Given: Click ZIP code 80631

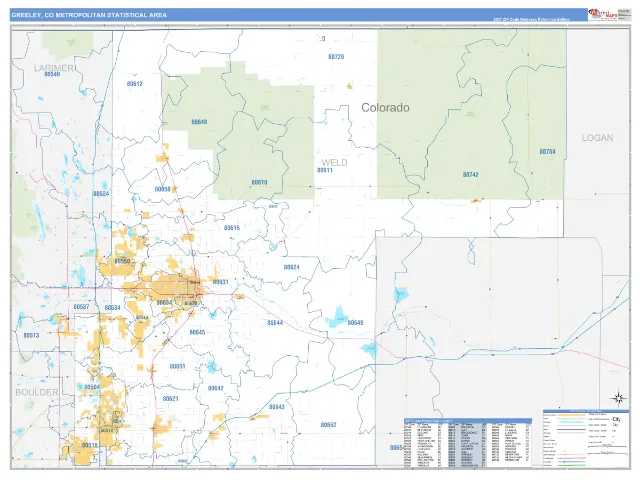Looking at the screenshot, I should [x=220, y=282].
